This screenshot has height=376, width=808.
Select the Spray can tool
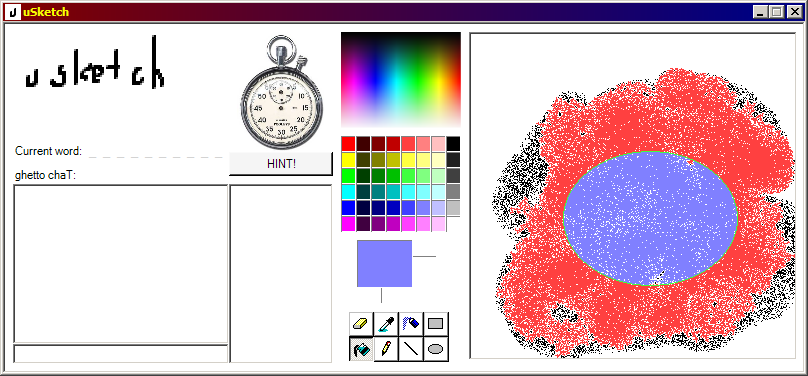[411, 324]
